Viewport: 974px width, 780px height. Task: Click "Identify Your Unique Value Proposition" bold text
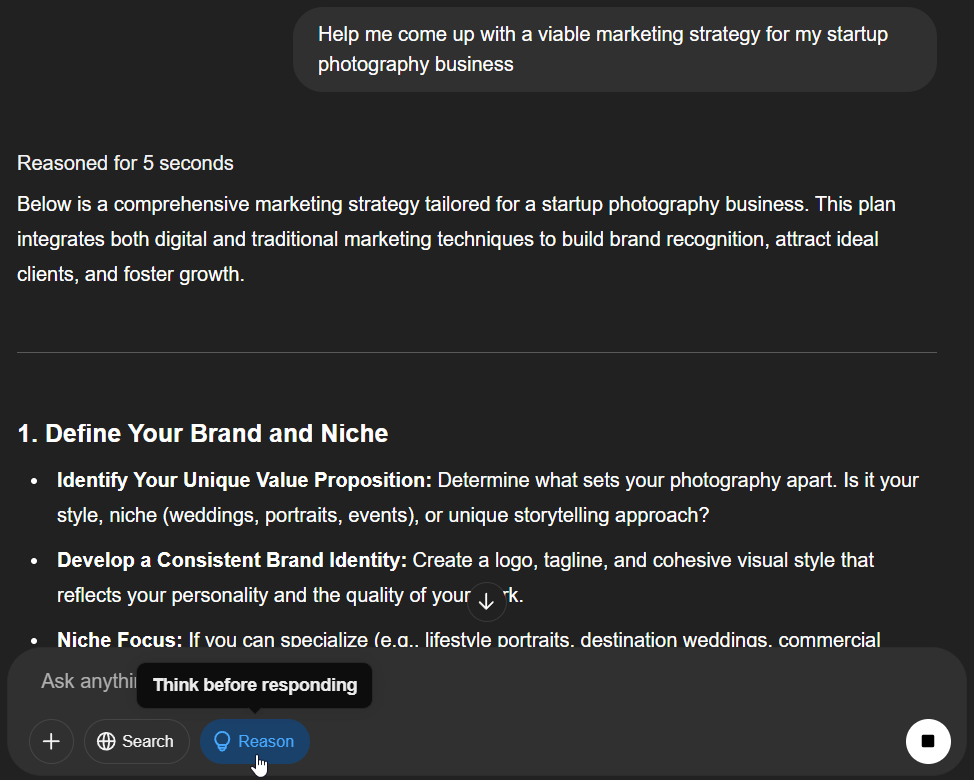click(244, 480)
